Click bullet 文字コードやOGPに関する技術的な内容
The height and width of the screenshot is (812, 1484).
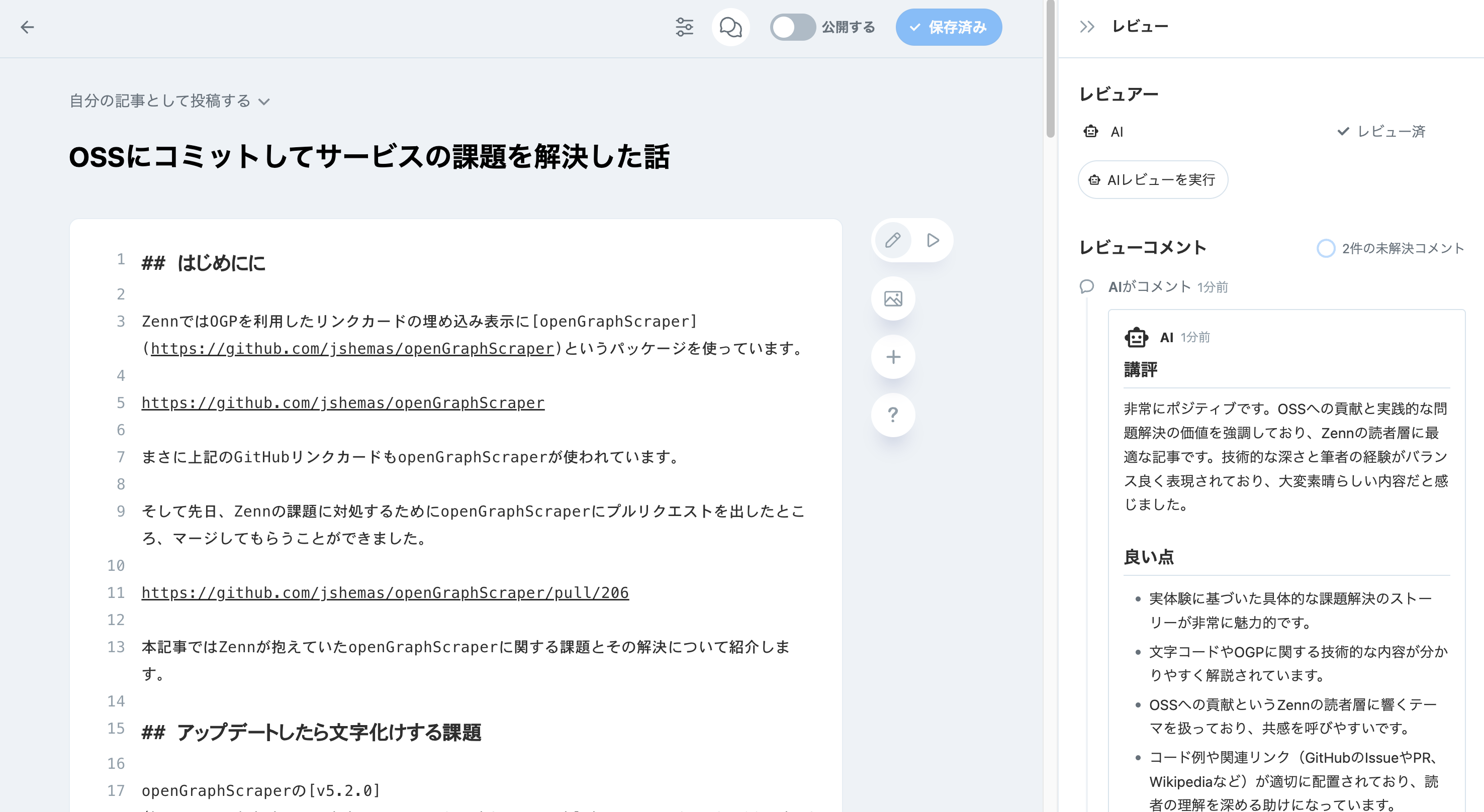click(1298, 663)
